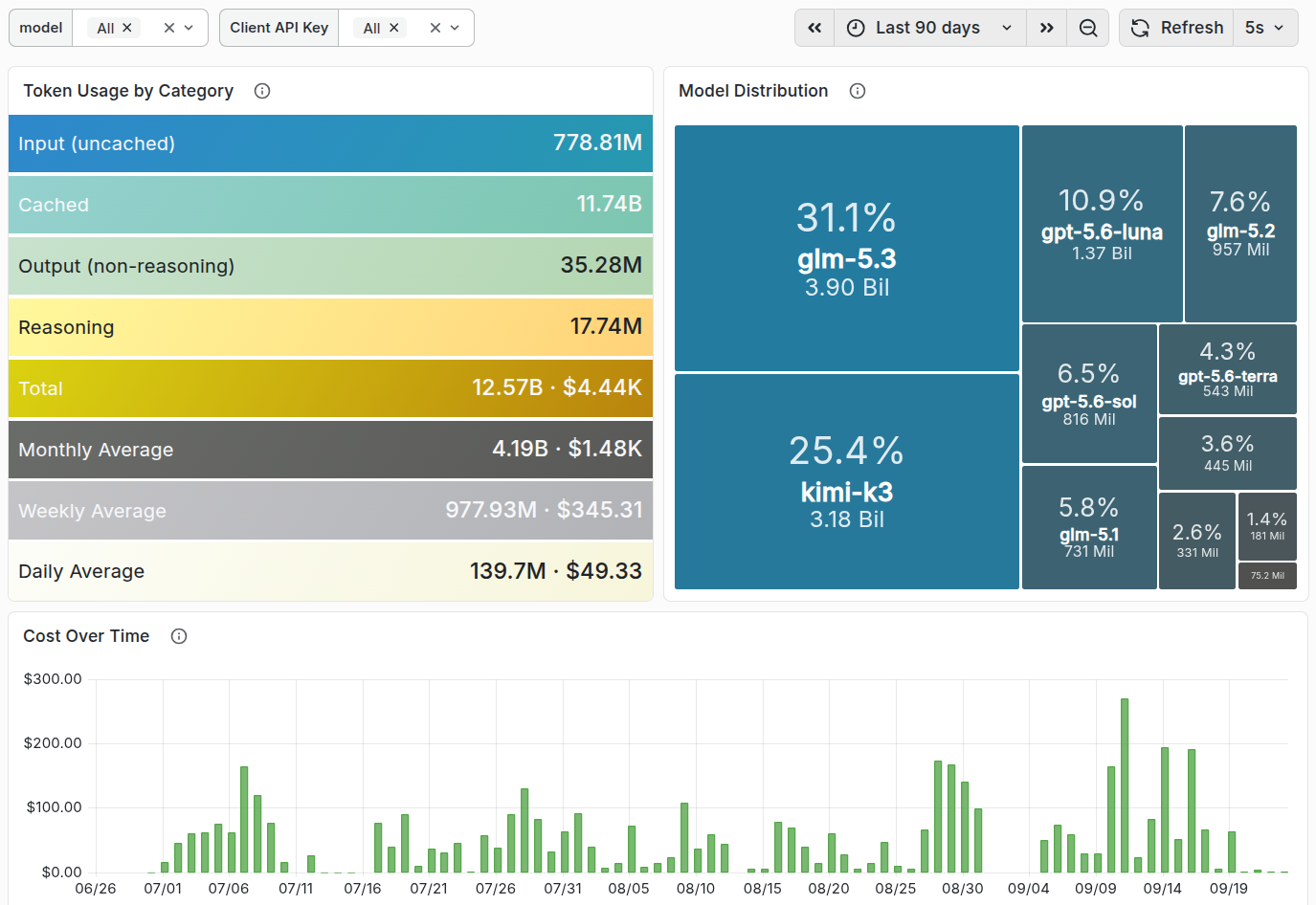Show info for Cost Over Time panel
The height and width of the screenshot is (905, 1316).
click(x=179, y=636)
